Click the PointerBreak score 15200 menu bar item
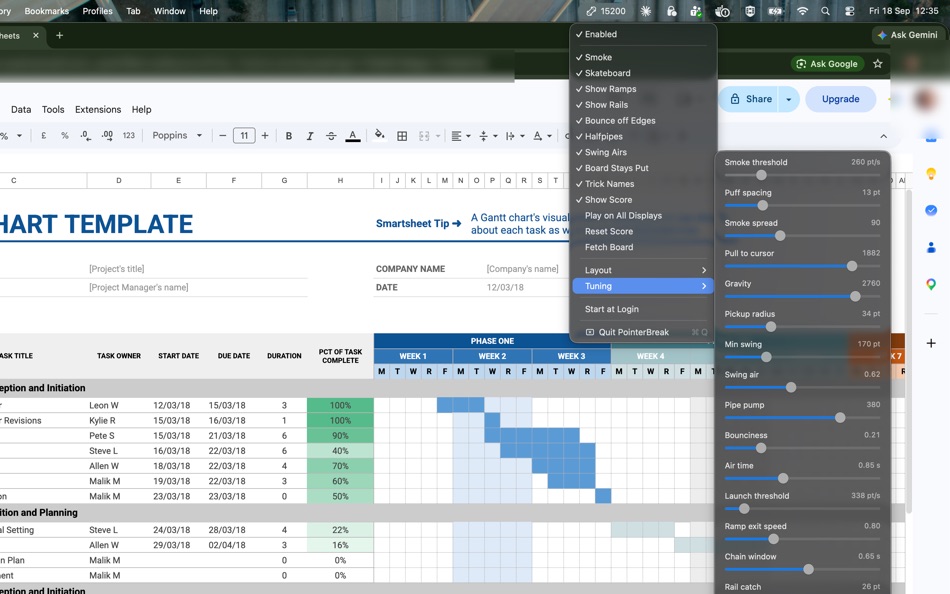 pyautogui.click(x=606, y=11)
